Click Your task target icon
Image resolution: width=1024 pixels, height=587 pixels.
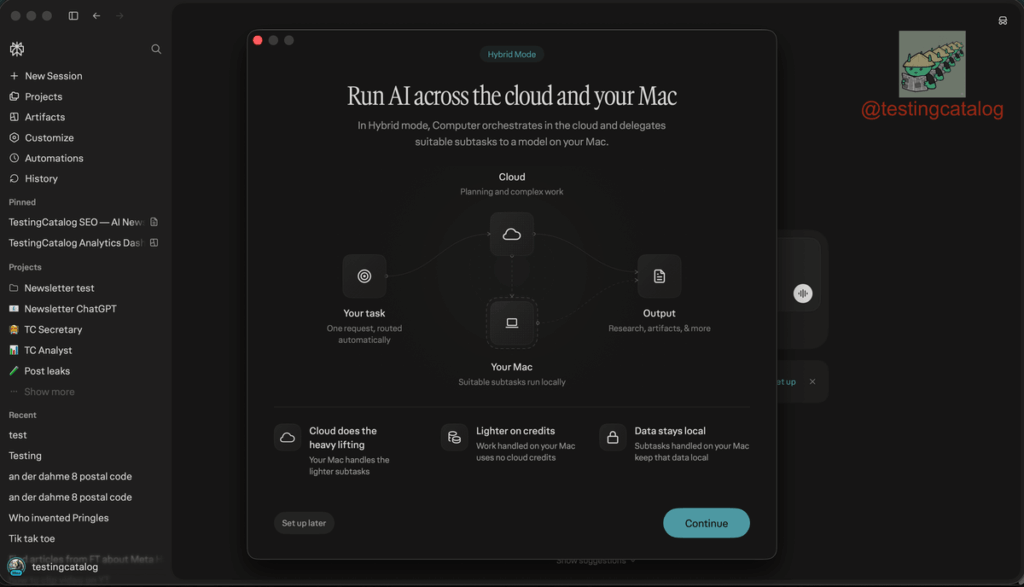click(x=364, y=276)
